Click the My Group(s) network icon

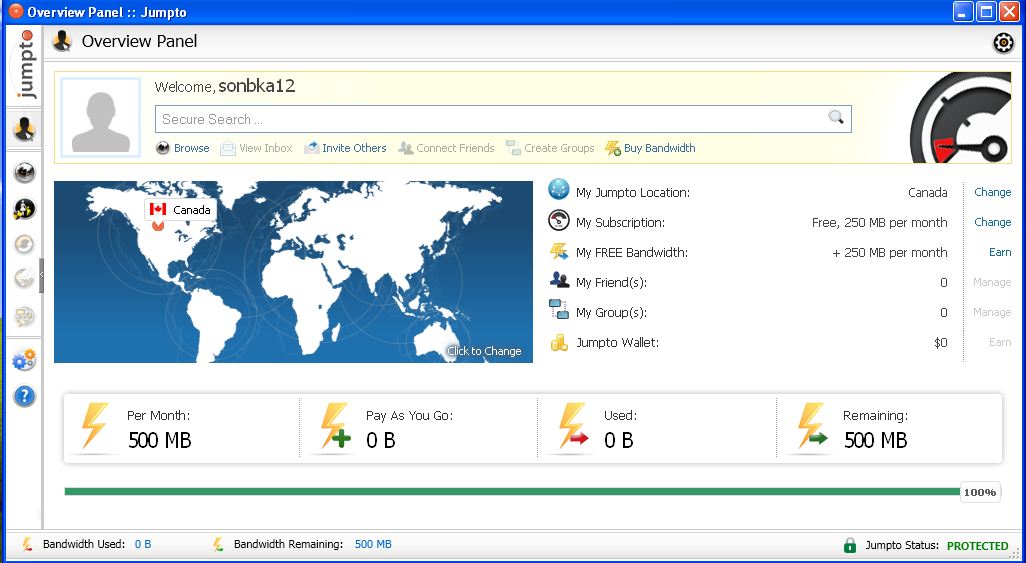pyautogui.click(x=559, y=309)
